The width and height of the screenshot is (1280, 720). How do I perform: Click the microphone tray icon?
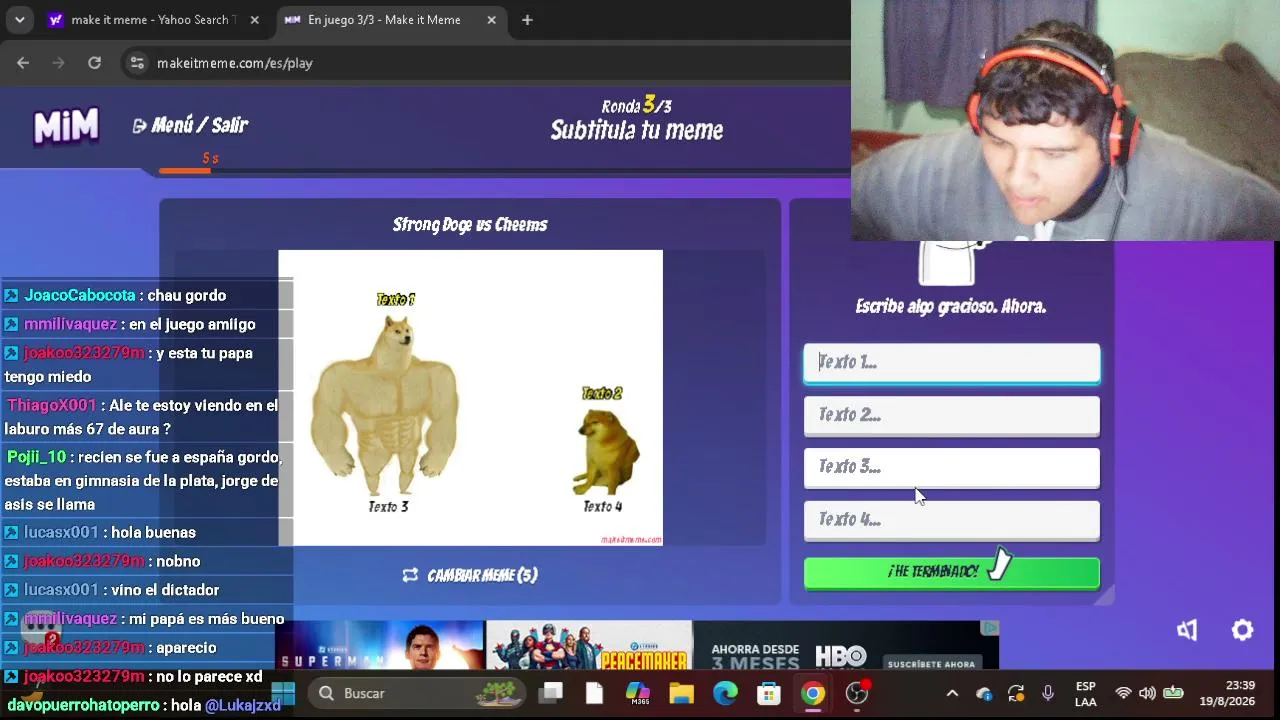(x=1048, y=693)
